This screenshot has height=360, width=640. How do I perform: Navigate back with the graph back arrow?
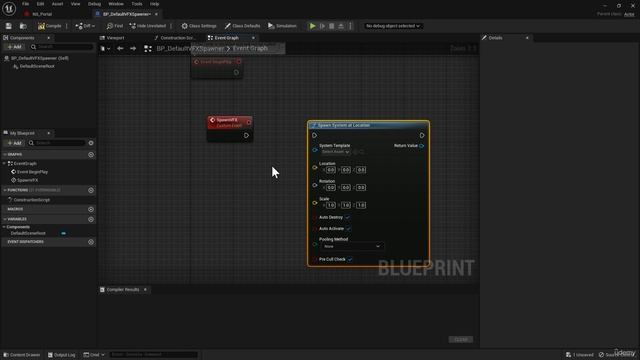[x=120, y=49]
